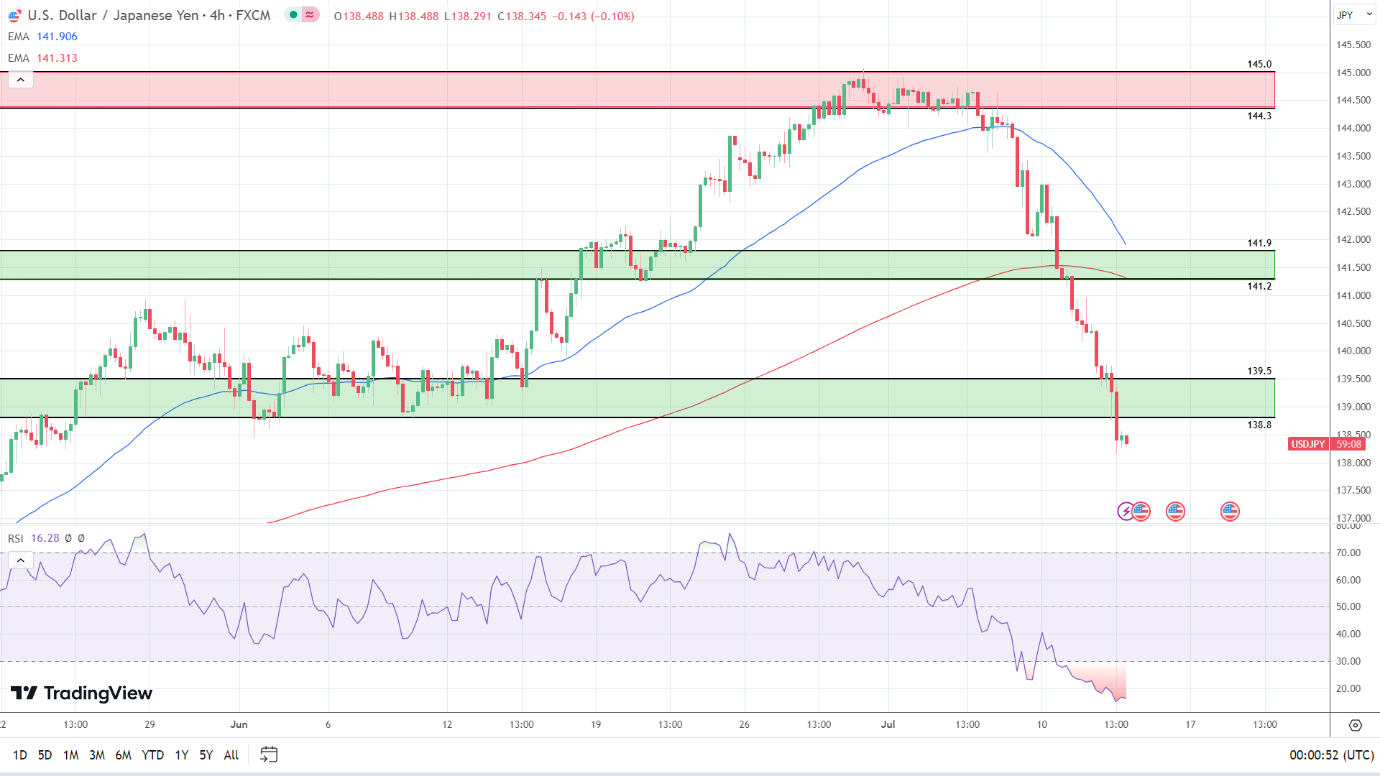Select the RSI indicator legend label
This screenshot has width=1380, height=776.
[x=15, y=538]
